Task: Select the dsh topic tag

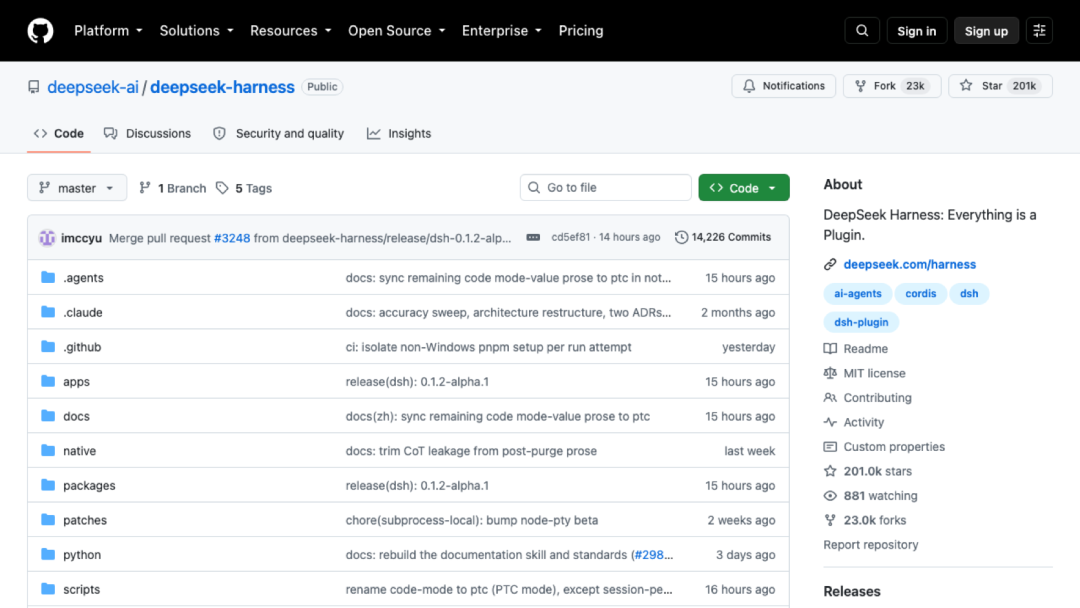Action: 969,293
